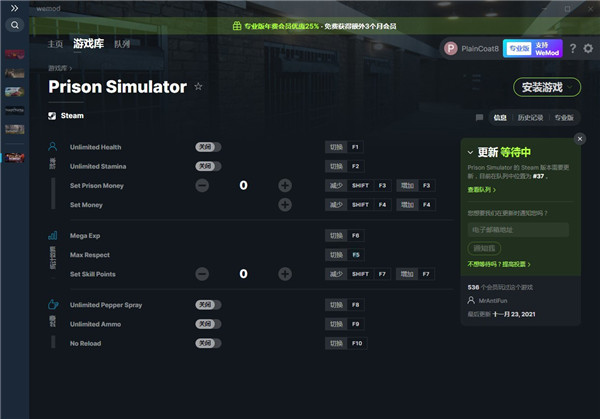
Task: Open the chat bubble icon beside the info tab
Action: 479,117
